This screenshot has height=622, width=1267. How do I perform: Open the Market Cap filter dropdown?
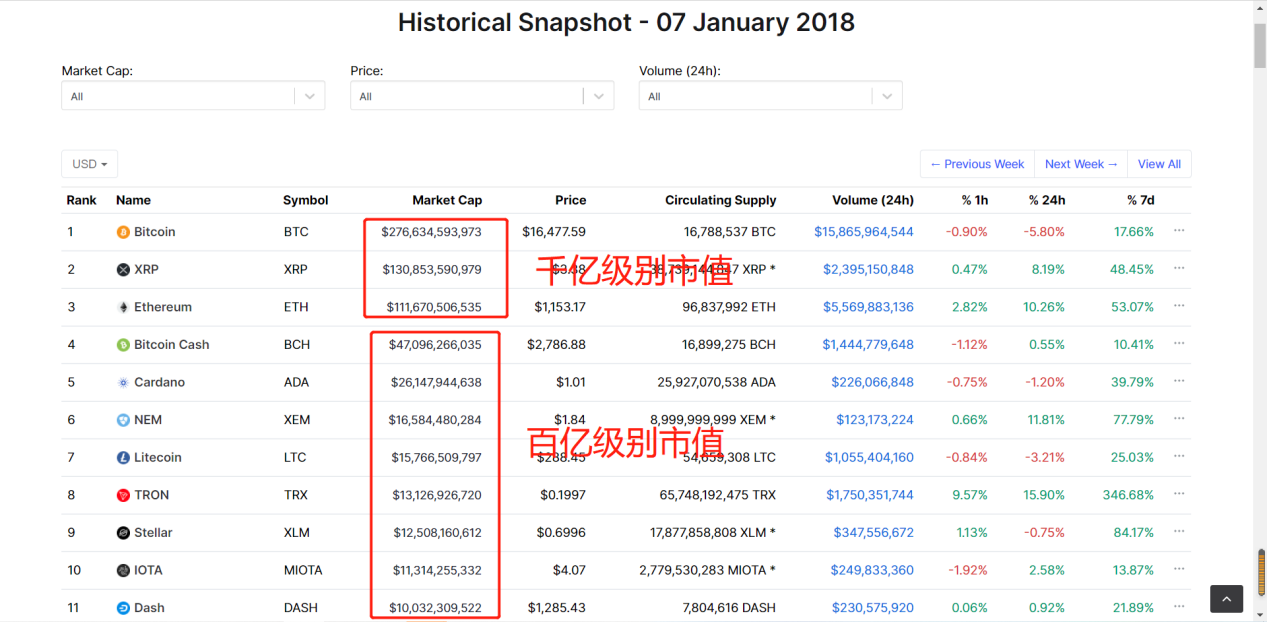point(192,95)
